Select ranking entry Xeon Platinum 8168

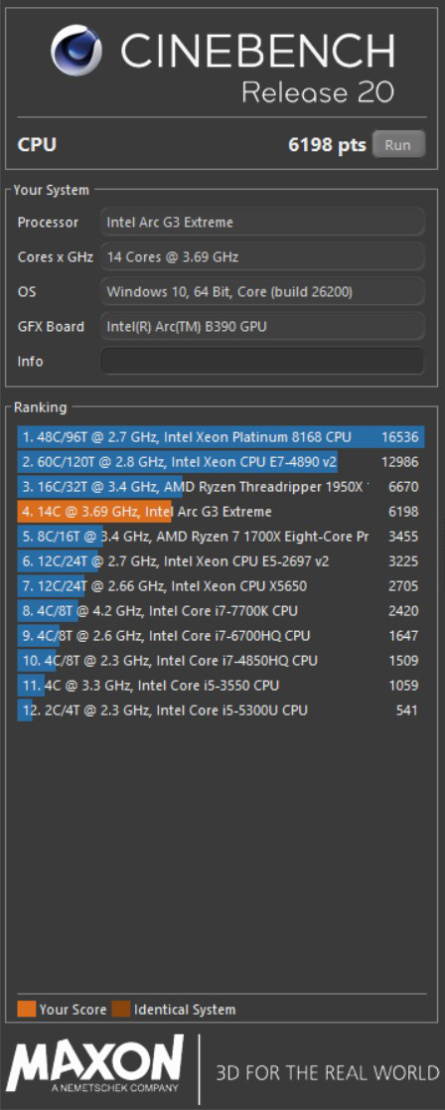click(x=221, y=437)
